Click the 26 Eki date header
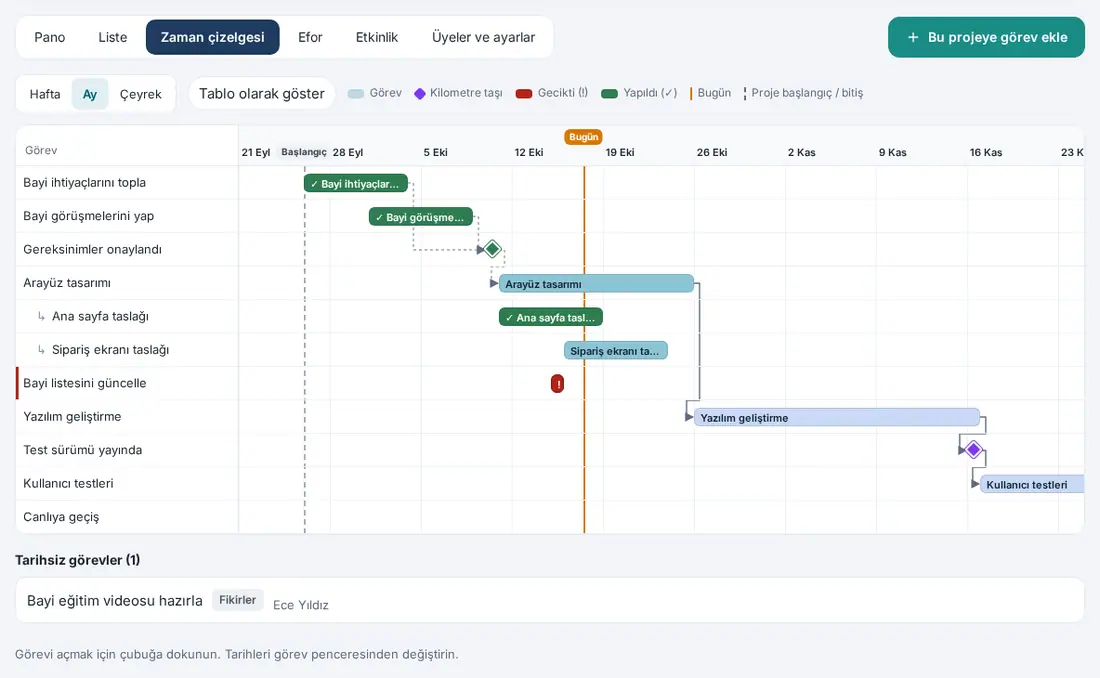Viewport: 1100px width, 678px height. 712,152
